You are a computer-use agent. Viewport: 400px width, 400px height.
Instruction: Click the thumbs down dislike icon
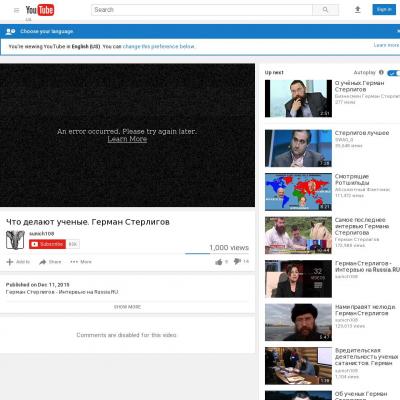tap(237, 261)
